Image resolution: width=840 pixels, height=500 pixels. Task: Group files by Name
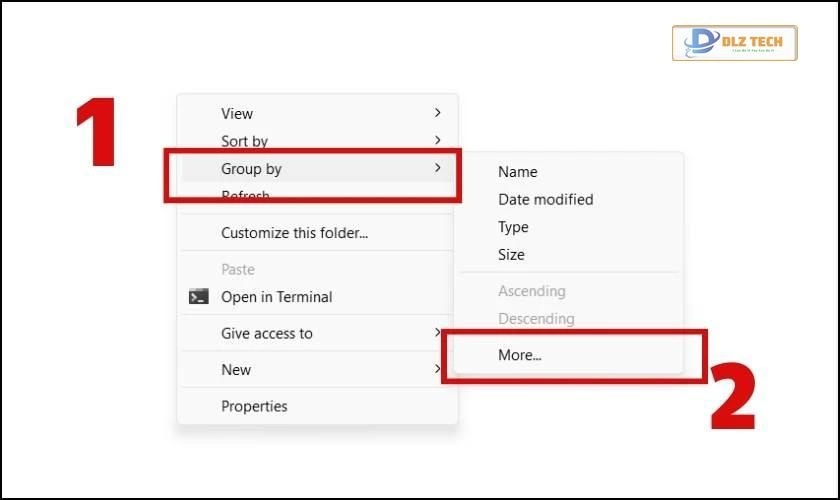pyautogui.click(x=517, y=172)
